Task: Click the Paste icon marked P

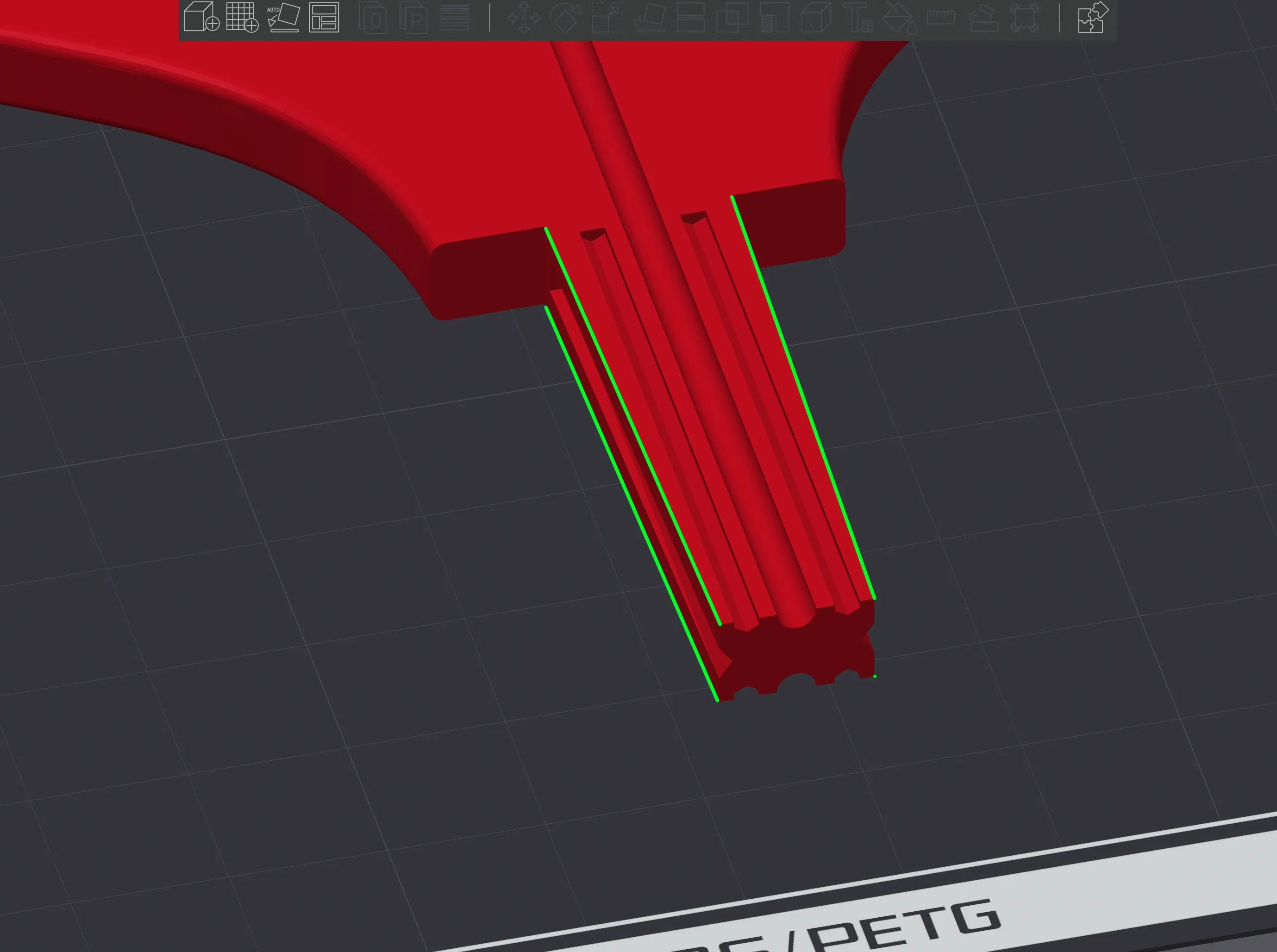Action: coord(414,18)
